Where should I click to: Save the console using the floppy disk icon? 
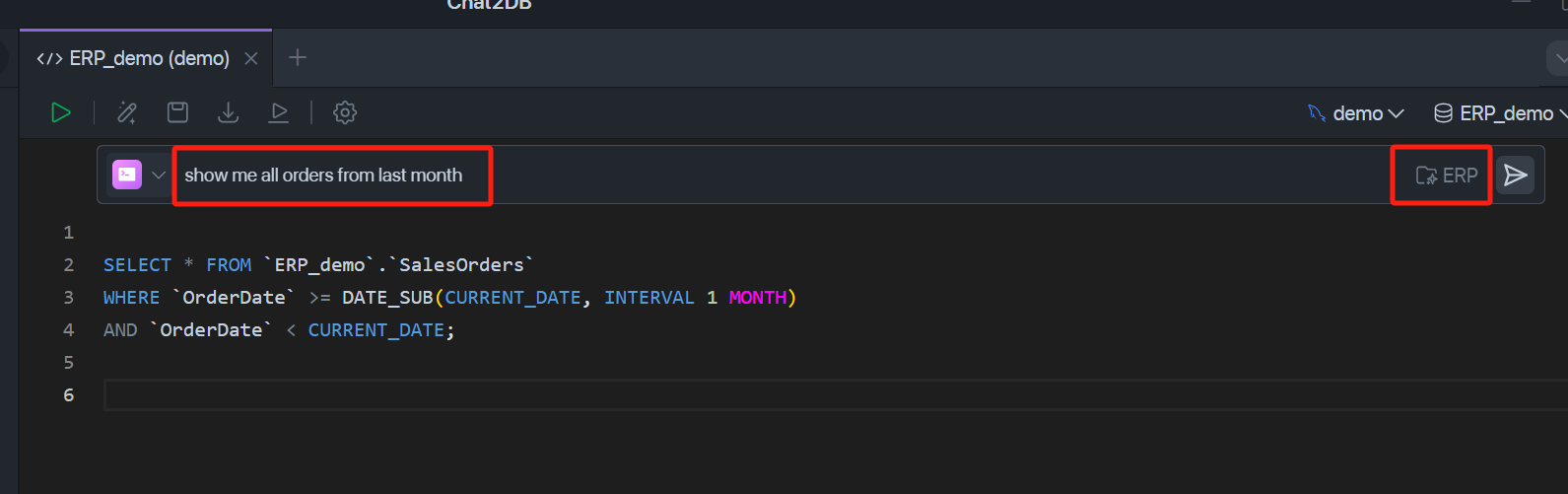[x=177, y=112]
